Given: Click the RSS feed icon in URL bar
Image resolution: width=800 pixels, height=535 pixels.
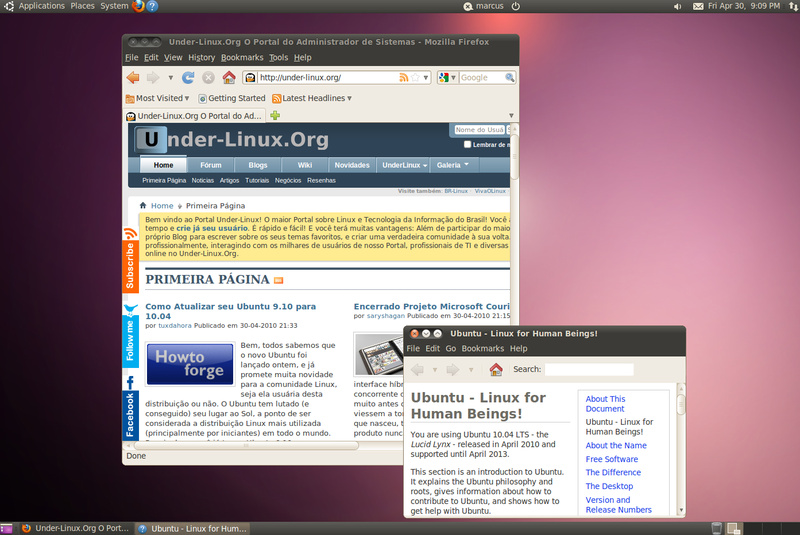Looking at the screenshot, I should point(404,78).
